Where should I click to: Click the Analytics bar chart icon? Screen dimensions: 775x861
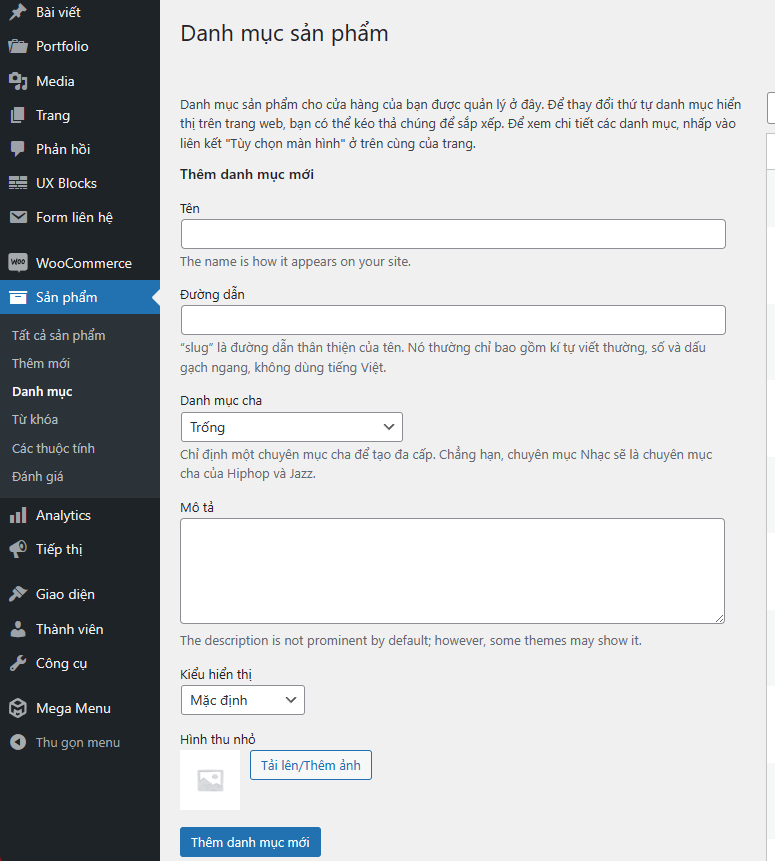[x=18, y=515]
